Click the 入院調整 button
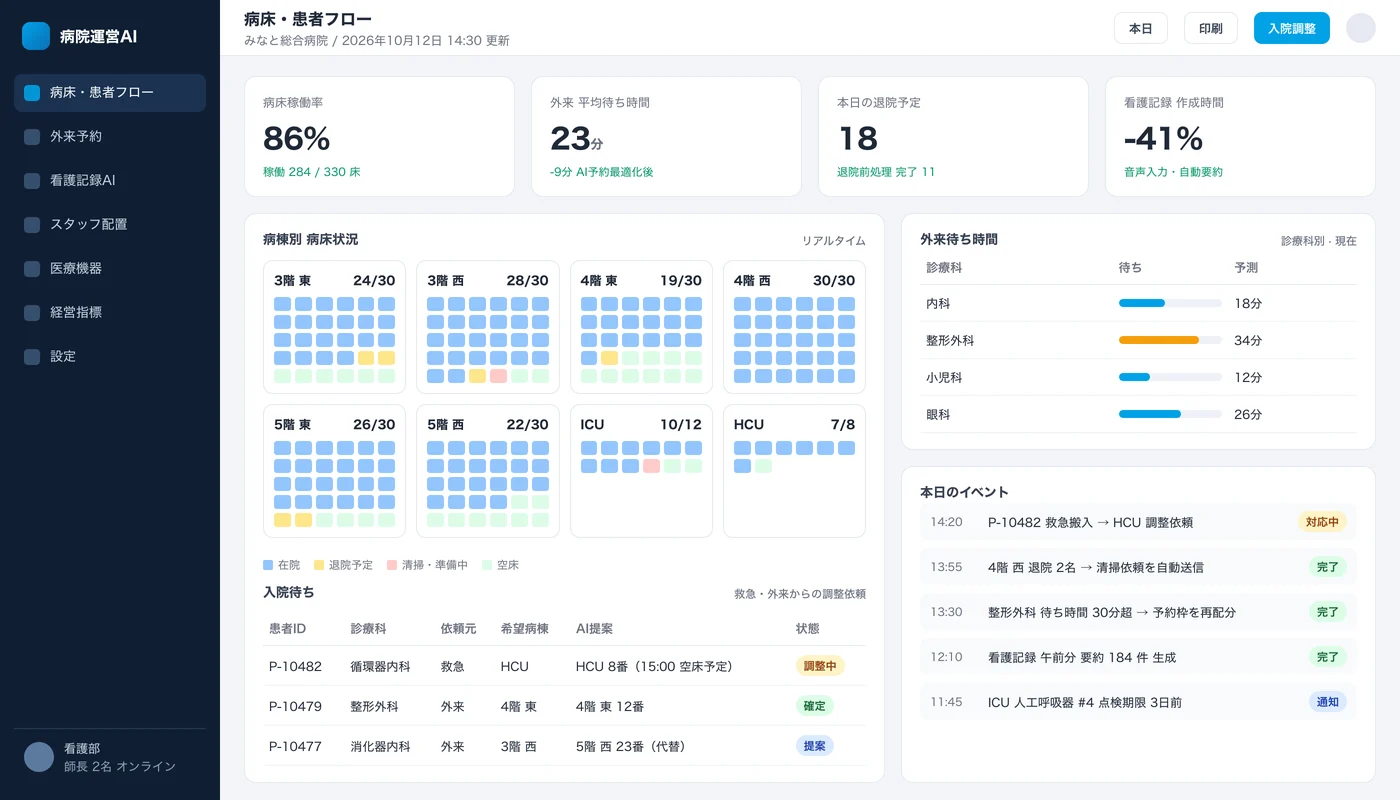Screen dimensions: 1400x800 (x=1292, y=28)
